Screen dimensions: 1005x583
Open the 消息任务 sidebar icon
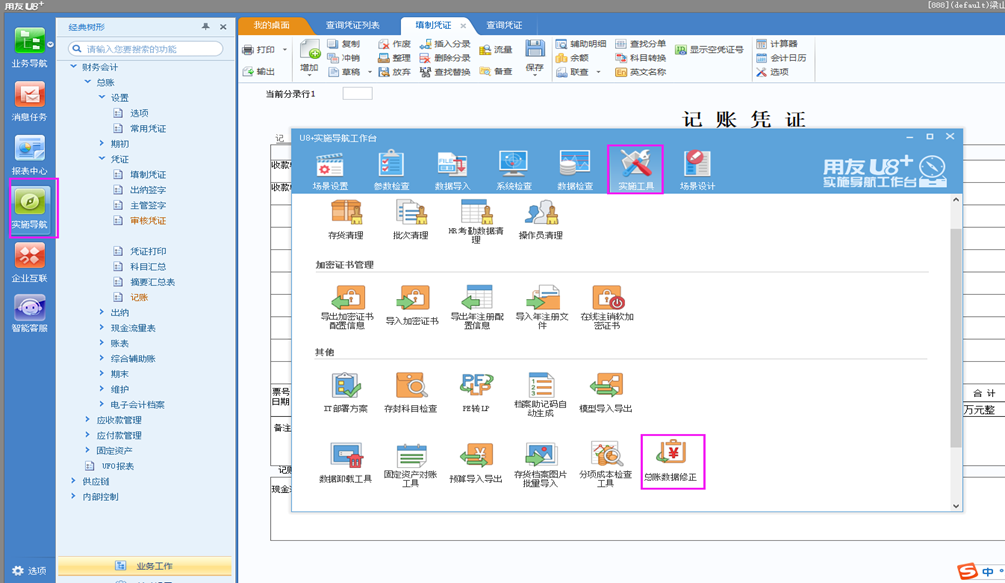pyautogui.click(x=29, y=101)
